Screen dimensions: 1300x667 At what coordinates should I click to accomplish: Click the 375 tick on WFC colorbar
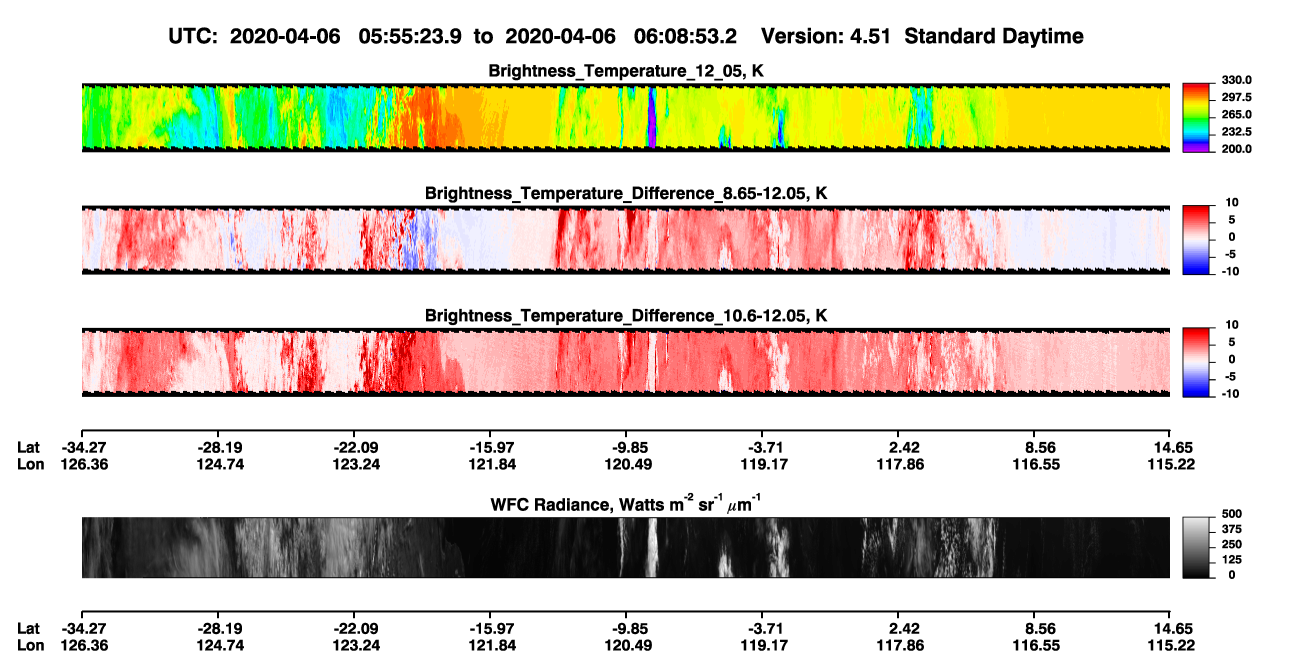1231,528
